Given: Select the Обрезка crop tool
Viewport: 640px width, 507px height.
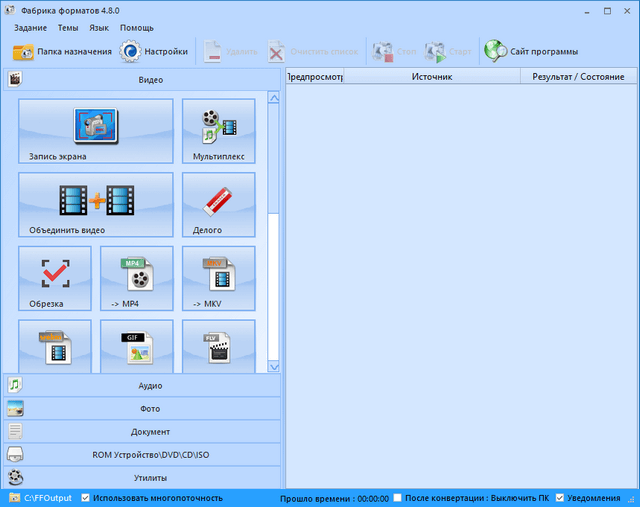Looking at the screenshot, I should coord(54,279).
